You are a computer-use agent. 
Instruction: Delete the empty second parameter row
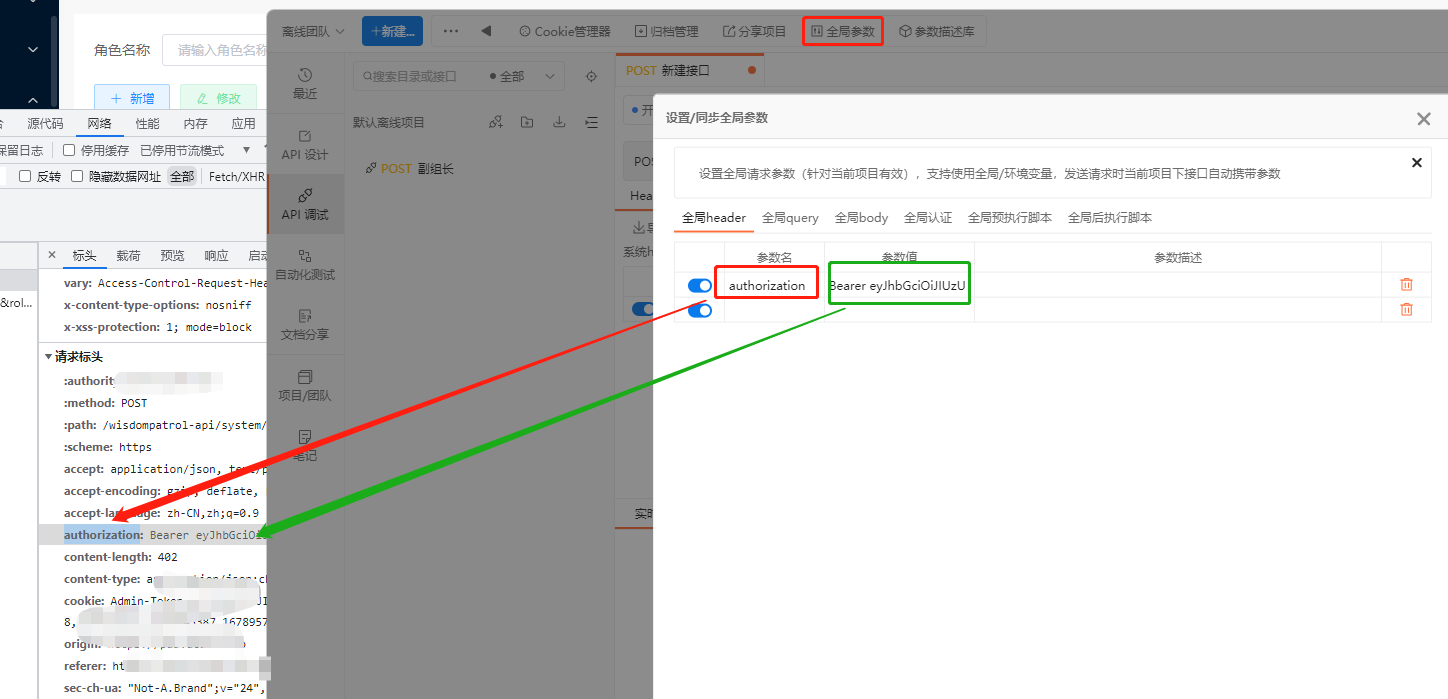1406,309
